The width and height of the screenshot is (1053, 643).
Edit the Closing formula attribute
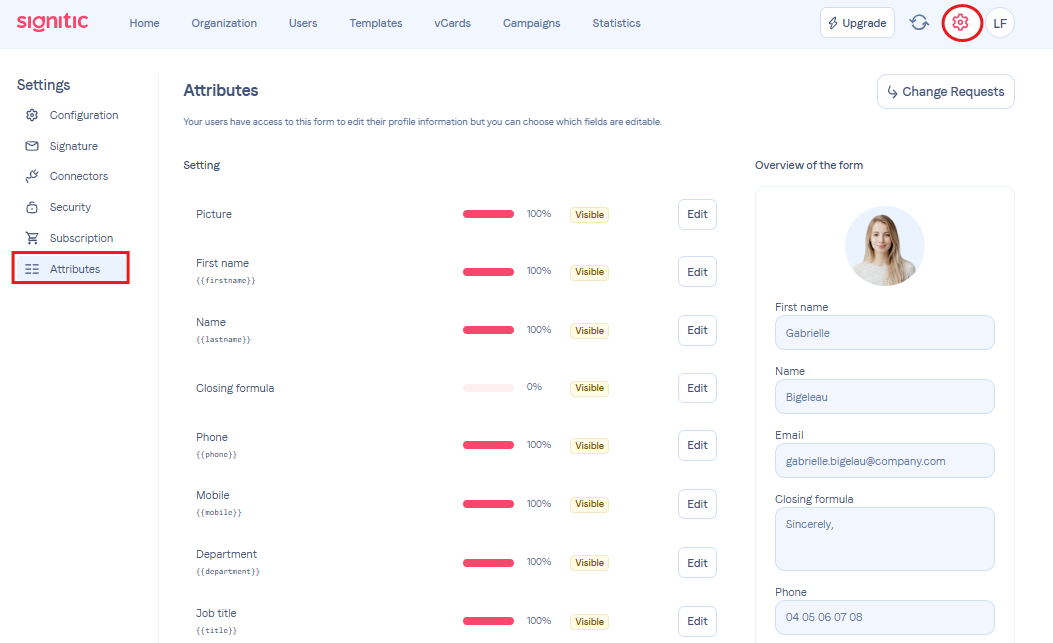[697, 388]
